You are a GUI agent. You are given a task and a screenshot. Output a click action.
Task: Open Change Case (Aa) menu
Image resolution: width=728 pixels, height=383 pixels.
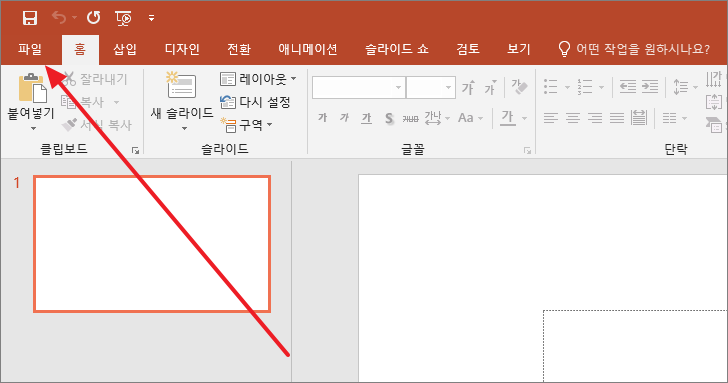[470, 118]
